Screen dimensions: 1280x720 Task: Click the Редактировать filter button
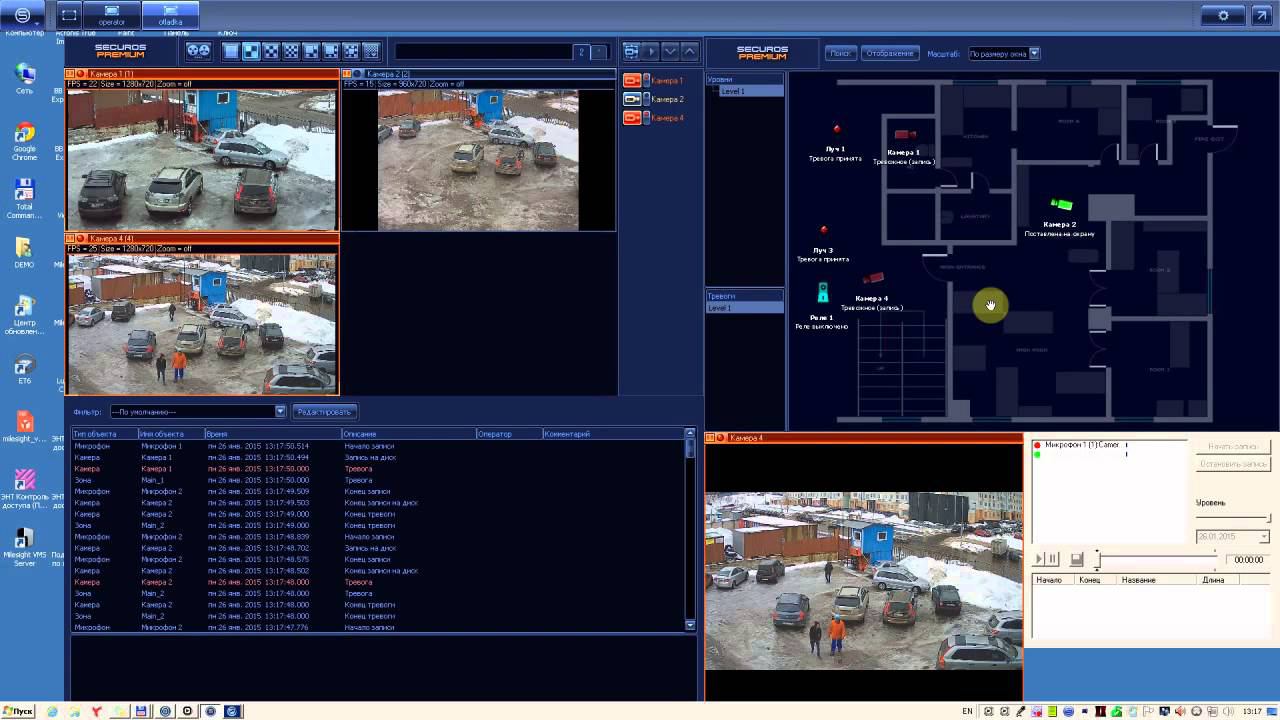324,412
